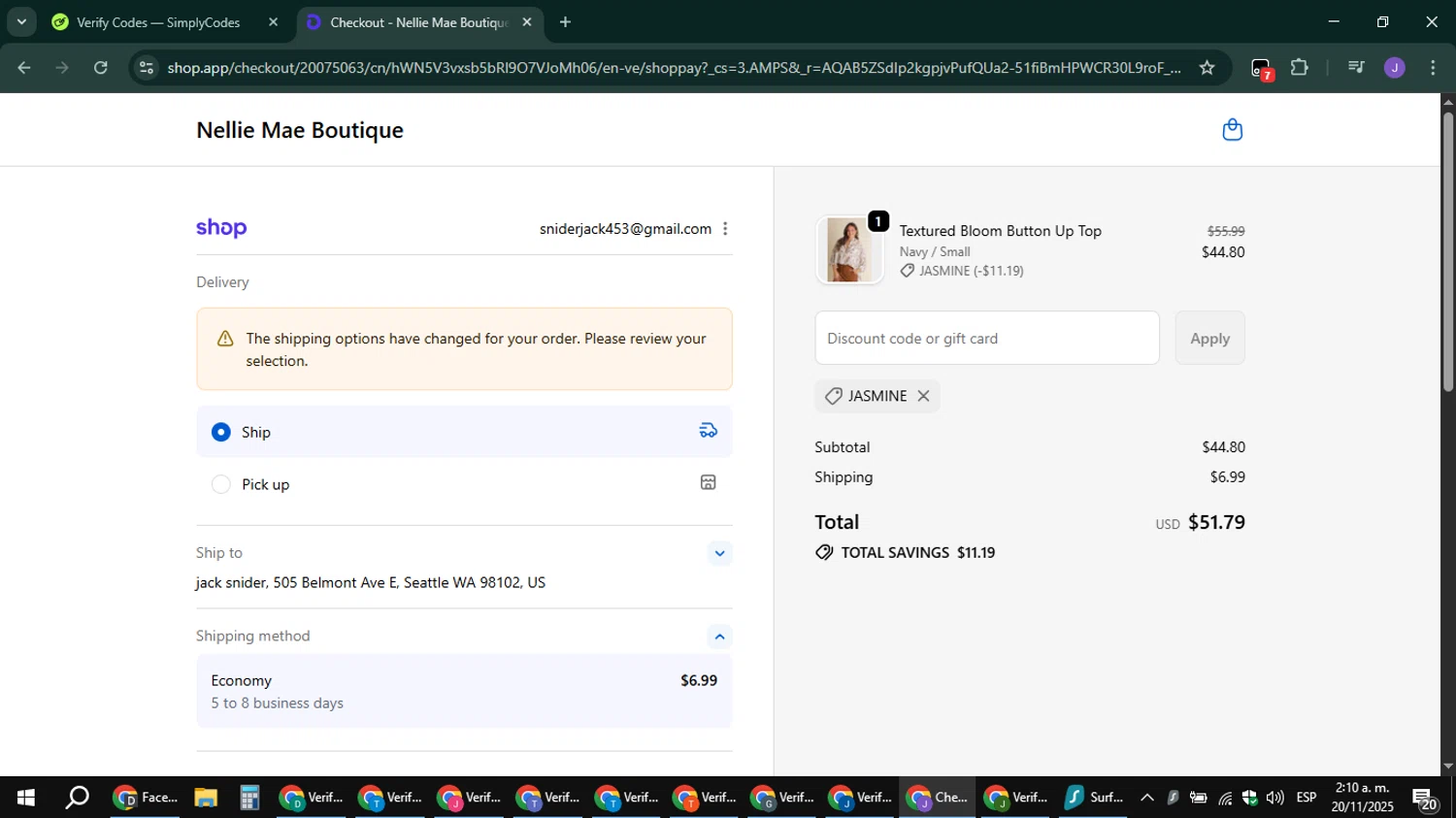The width and height of the screenshot is (1456, 818).
Task: Switch to Checkout - Nellie Mae Boutique tab
Action: 419,22
